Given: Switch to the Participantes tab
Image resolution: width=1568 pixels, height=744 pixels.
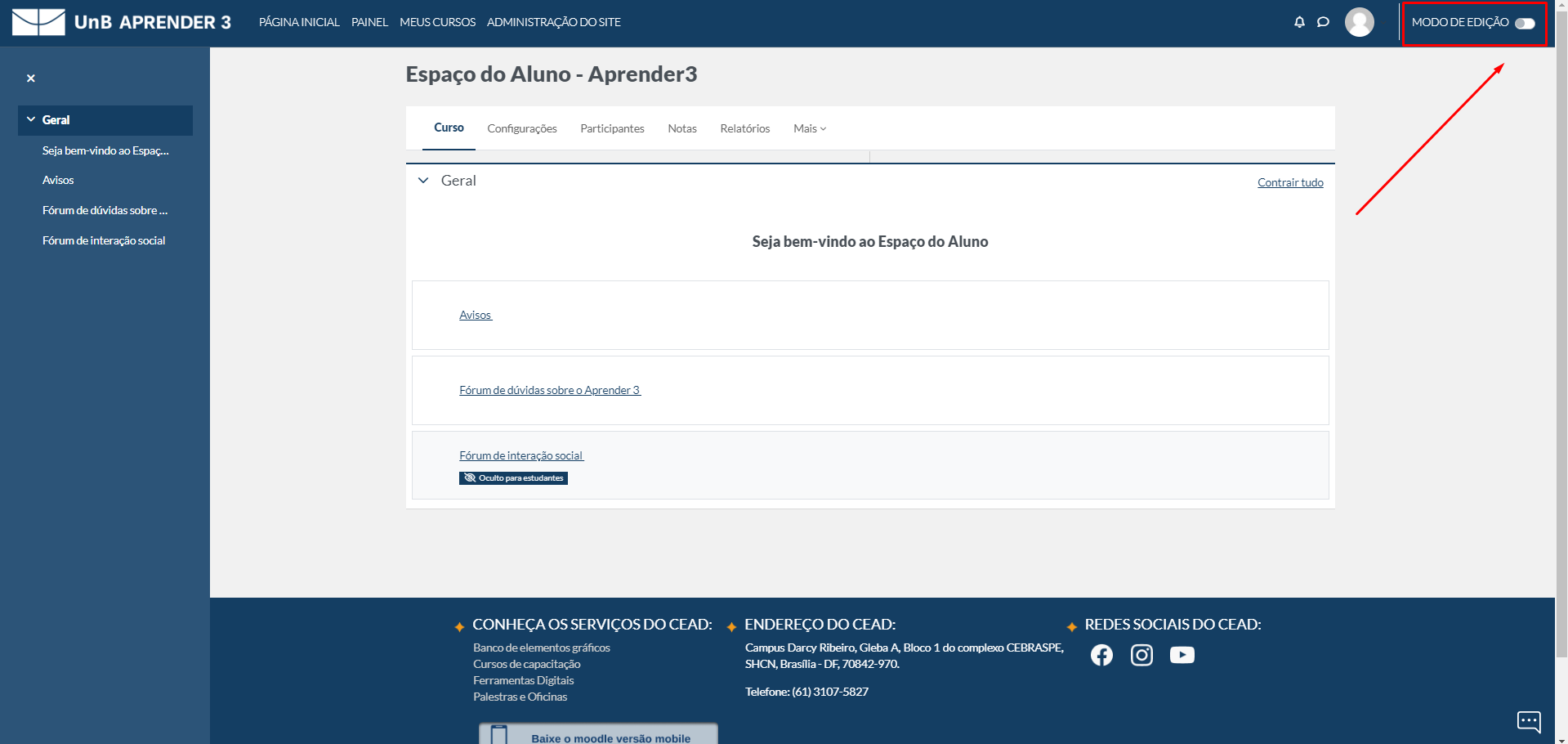Looking at the screenshot, I should [612, 128].
